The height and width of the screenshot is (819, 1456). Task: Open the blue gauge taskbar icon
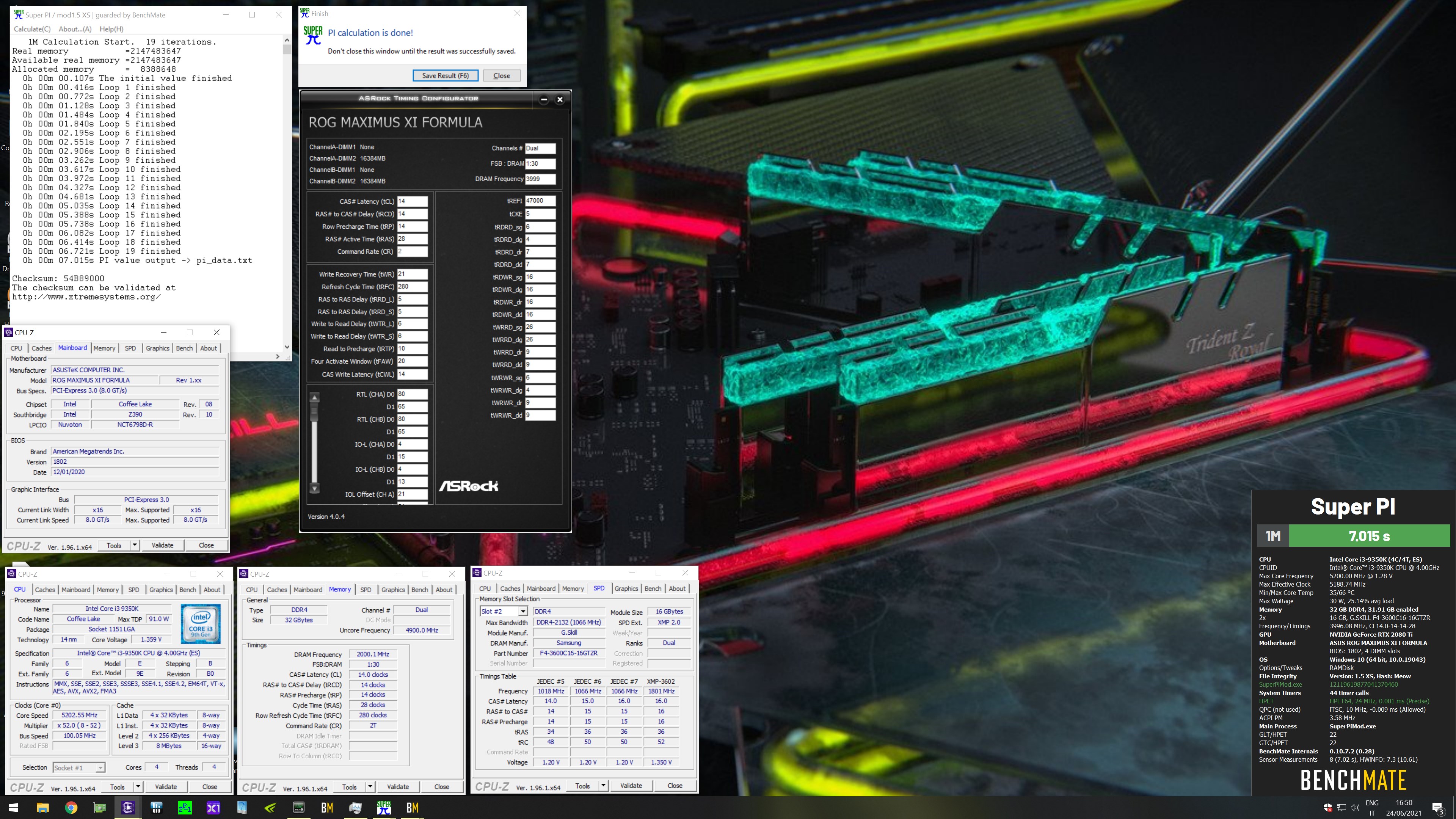coord(242,808)
